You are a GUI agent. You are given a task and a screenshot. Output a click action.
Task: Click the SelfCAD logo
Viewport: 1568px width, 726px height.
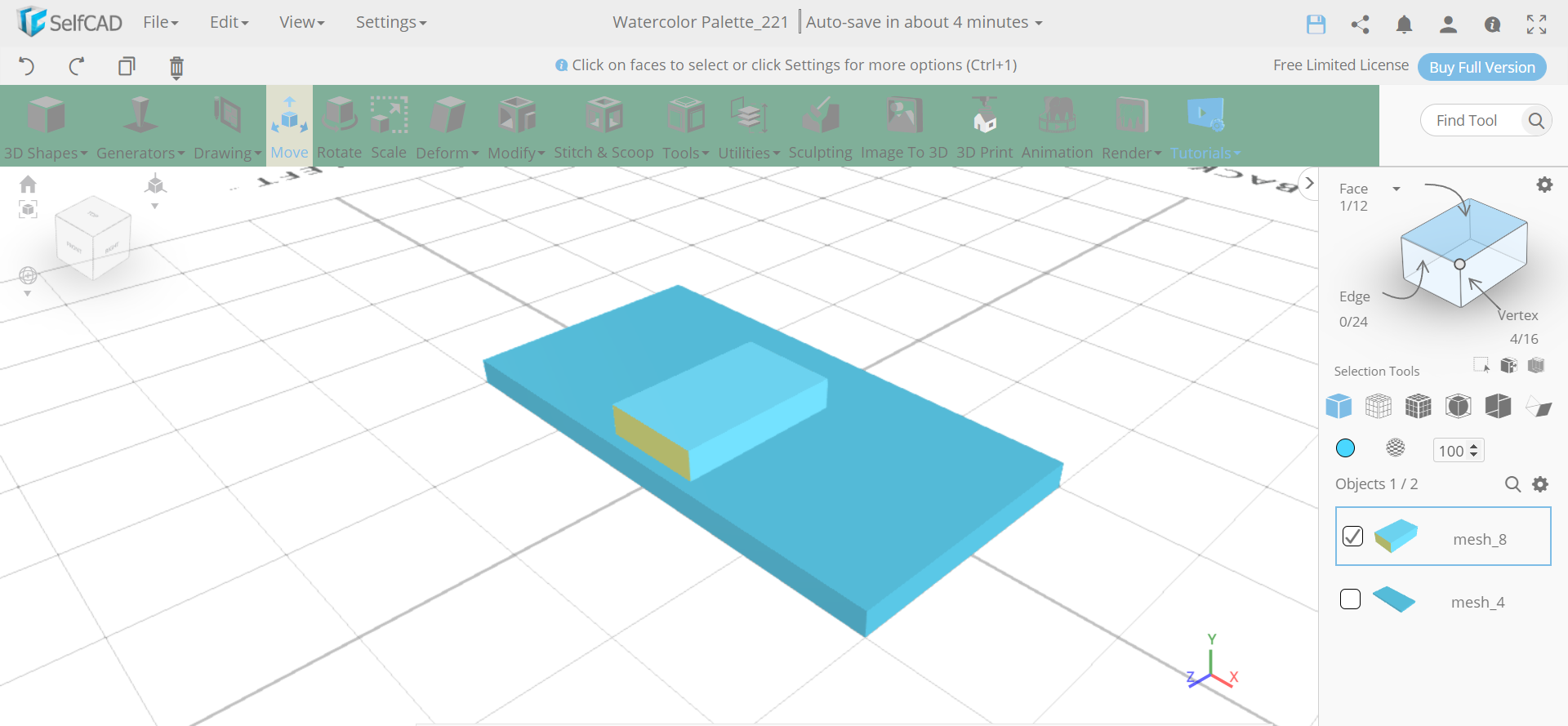pyautogui.click(x=69, y=22)
